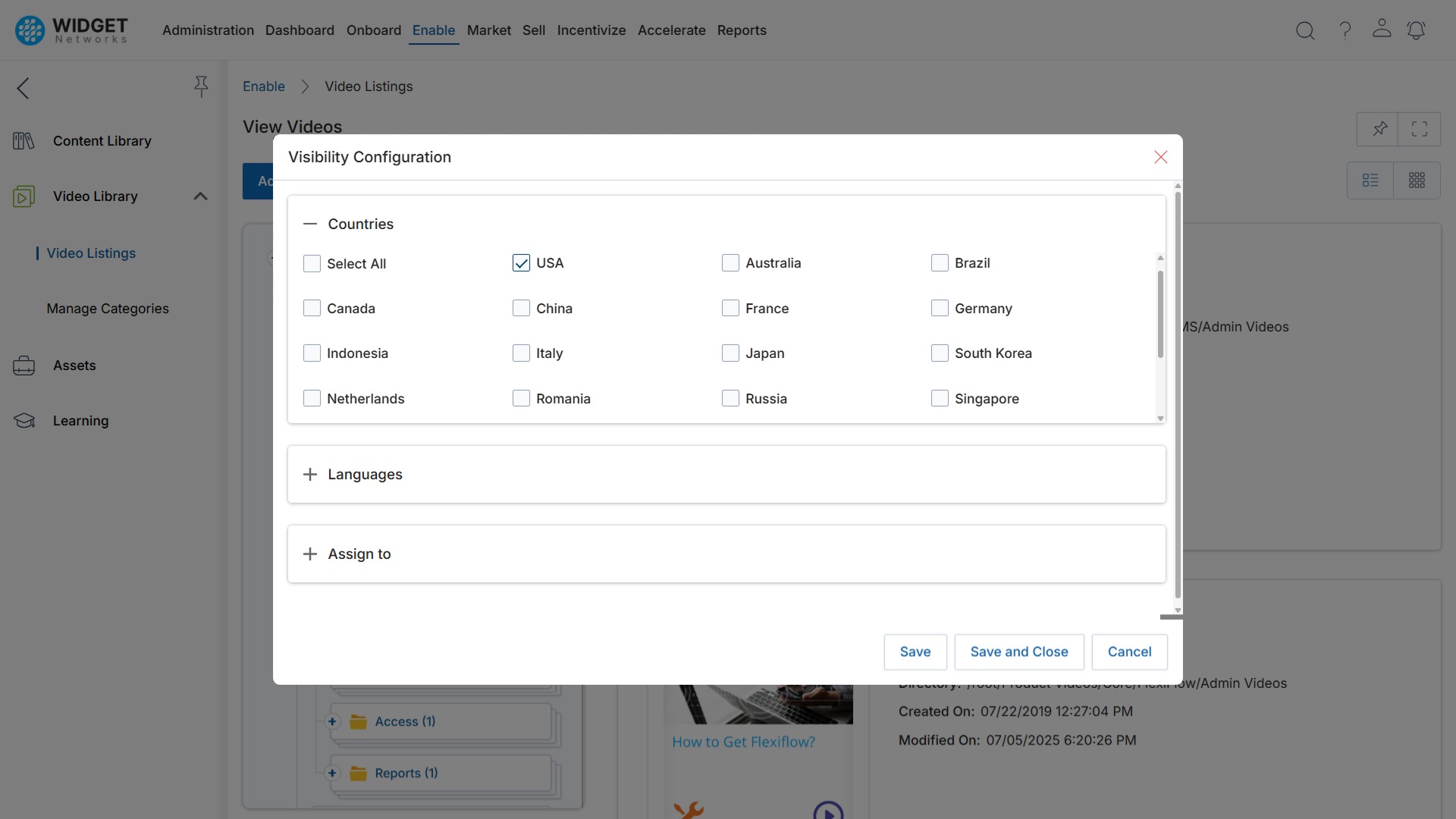Image resolution: width=1456 pixels, height=819 pixels.
Task: Enable the Select All countries checkbox
Action: coord(312,263)
